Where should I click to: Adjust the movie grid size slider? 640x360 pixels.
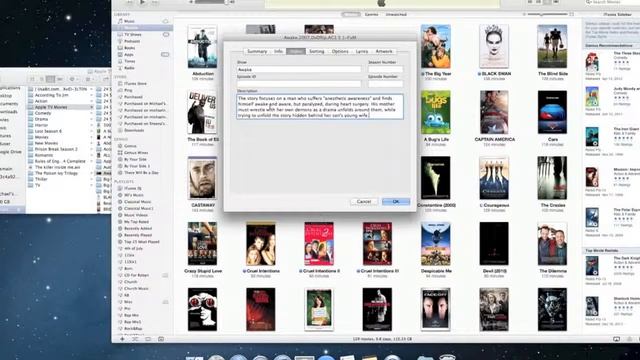point(547,14)
